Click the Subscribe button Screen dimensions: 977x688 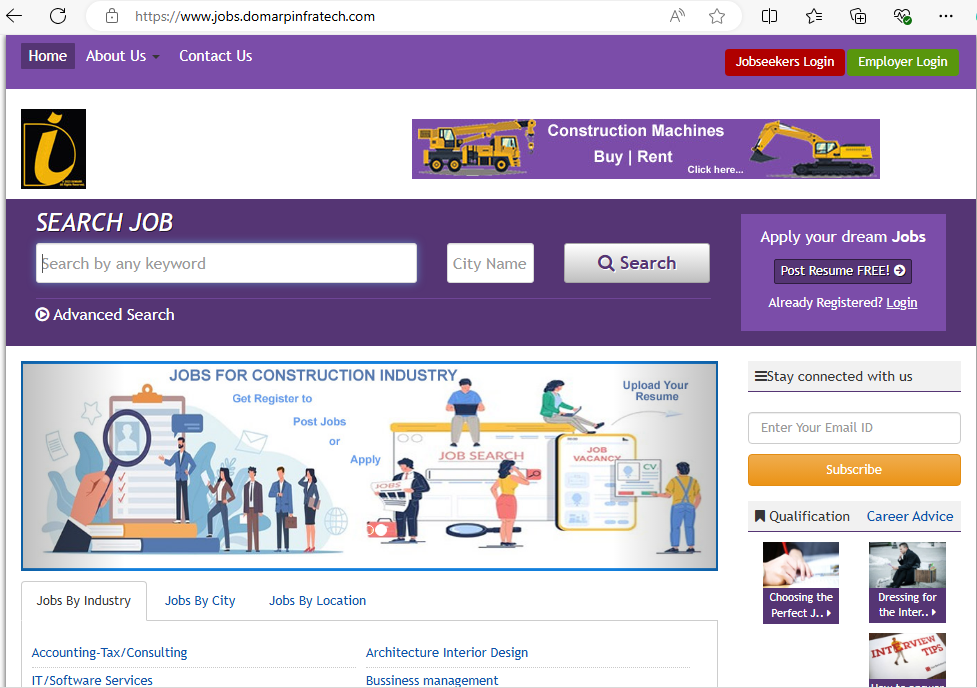tap(853, 470)
